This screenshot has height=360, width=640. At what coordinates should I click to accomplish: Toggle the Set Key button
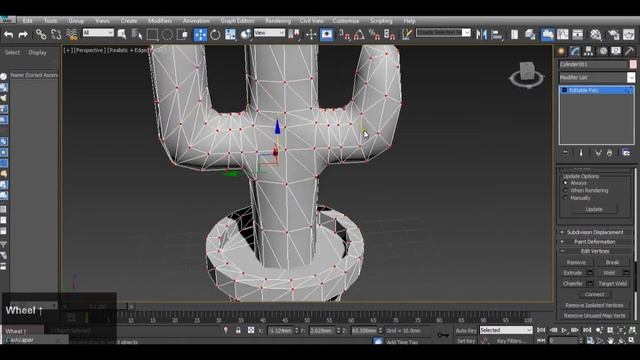tap(466, 340)
